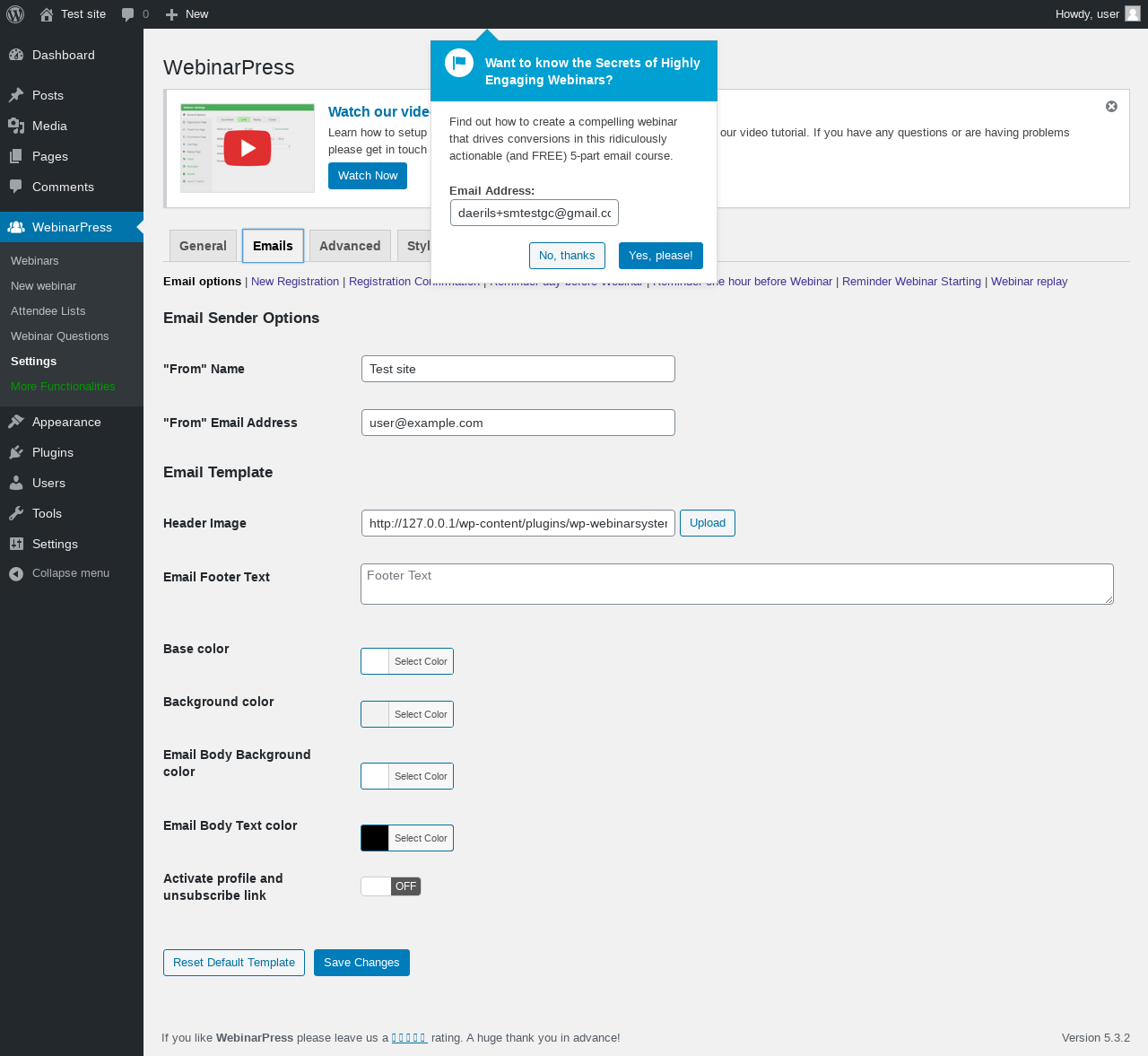Open the comments bubble icon in admin bar
Viewport: 1148px width, 1056px height.
click(x=128, y=14)
